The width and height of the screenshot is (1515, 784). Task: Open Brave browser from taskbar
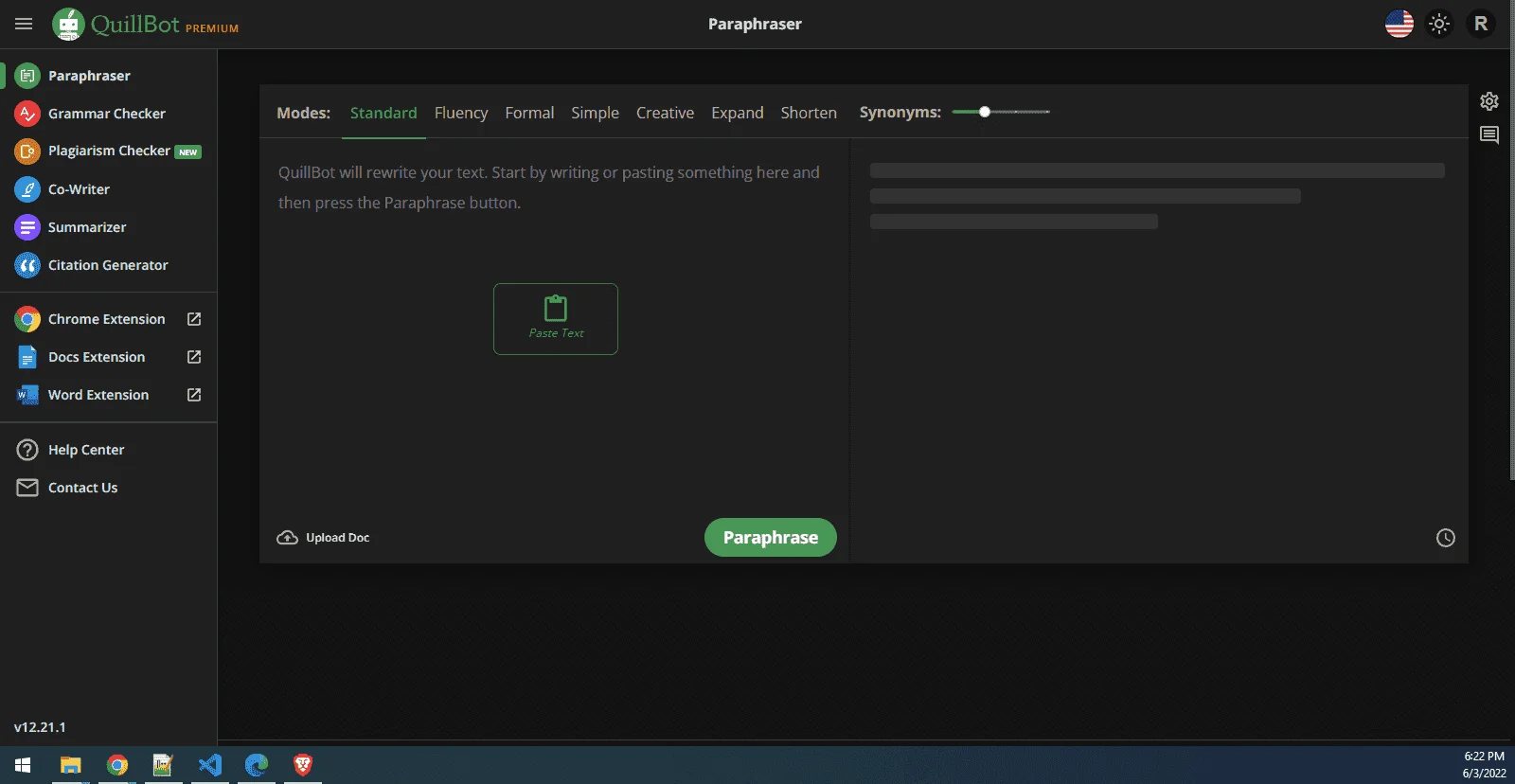tap(303, 765)
